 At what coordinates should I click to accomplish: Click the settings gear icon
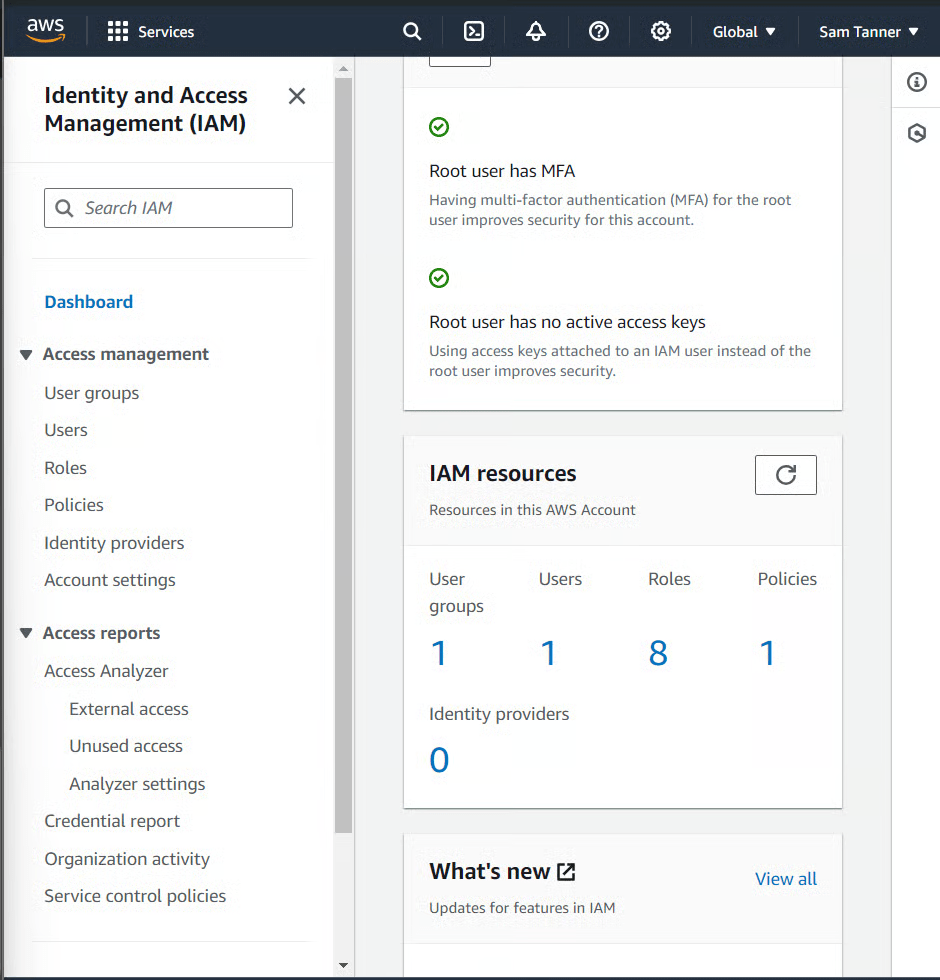tap(660, 31)
